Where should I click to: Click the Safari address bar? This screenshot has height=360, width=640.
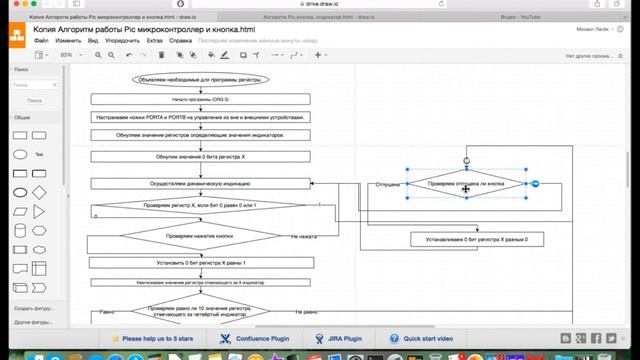319,4
